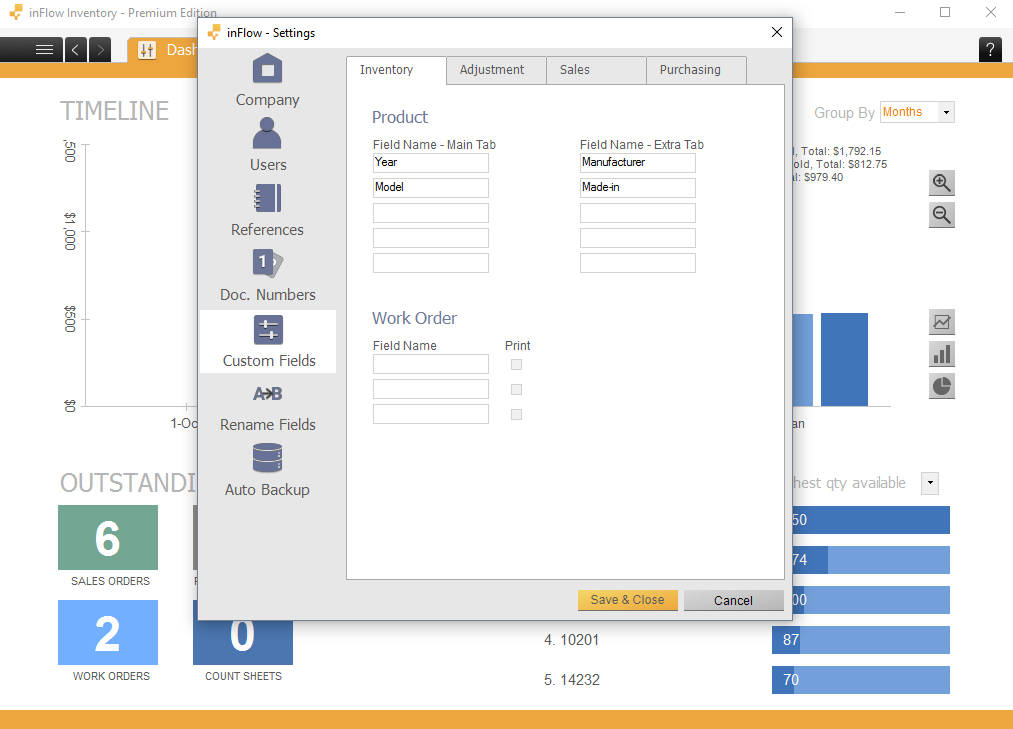Select the pie chart view icon
This screenshot has height=729, width=1013.
pos(941,385)
